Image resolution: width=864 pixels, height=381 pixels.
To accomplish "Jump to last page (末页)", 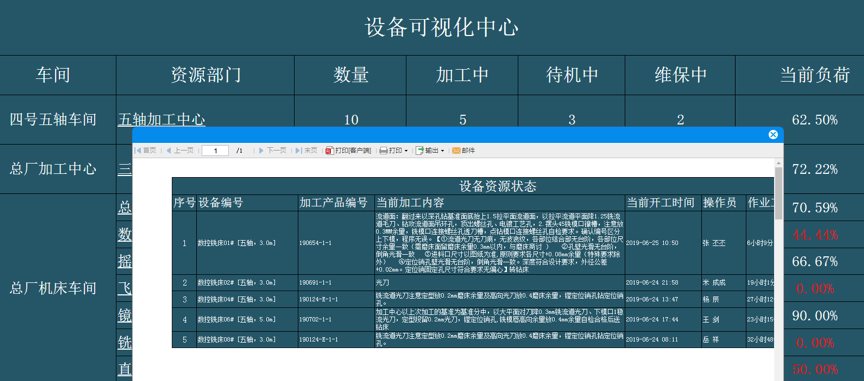I will [306, 150].
